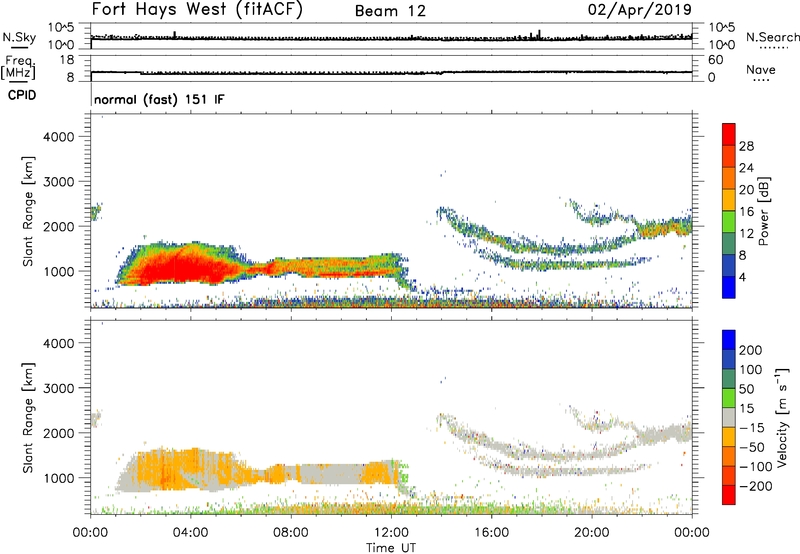
Task: Click the "Power [dB]" colorbar title
Action: click(763, 211)
